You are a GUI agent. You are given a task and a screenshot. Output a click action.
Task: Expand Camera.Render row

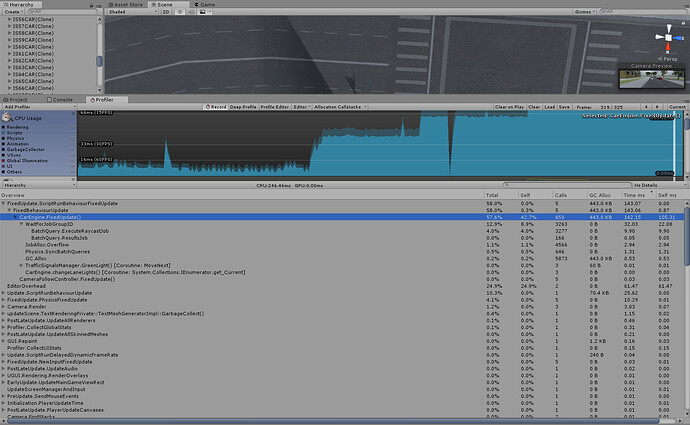pos(4,307)
